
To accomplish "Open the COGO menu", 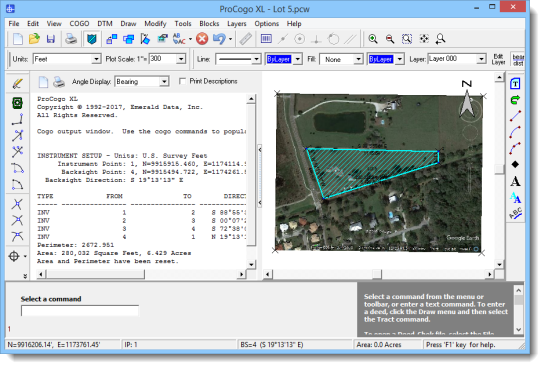I will click(x=79, y=24).
